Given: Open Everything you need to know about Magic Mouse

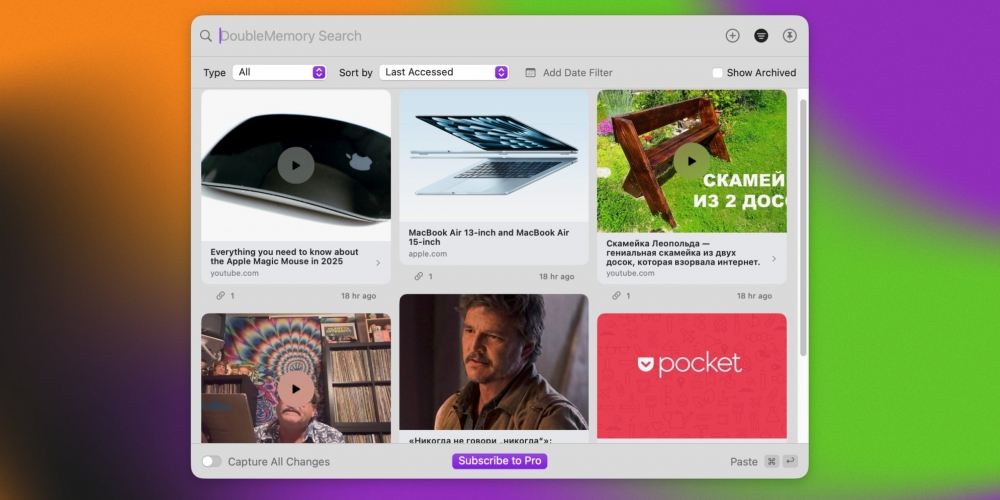Looking at the screenshot, I should [x=284, y=256].
